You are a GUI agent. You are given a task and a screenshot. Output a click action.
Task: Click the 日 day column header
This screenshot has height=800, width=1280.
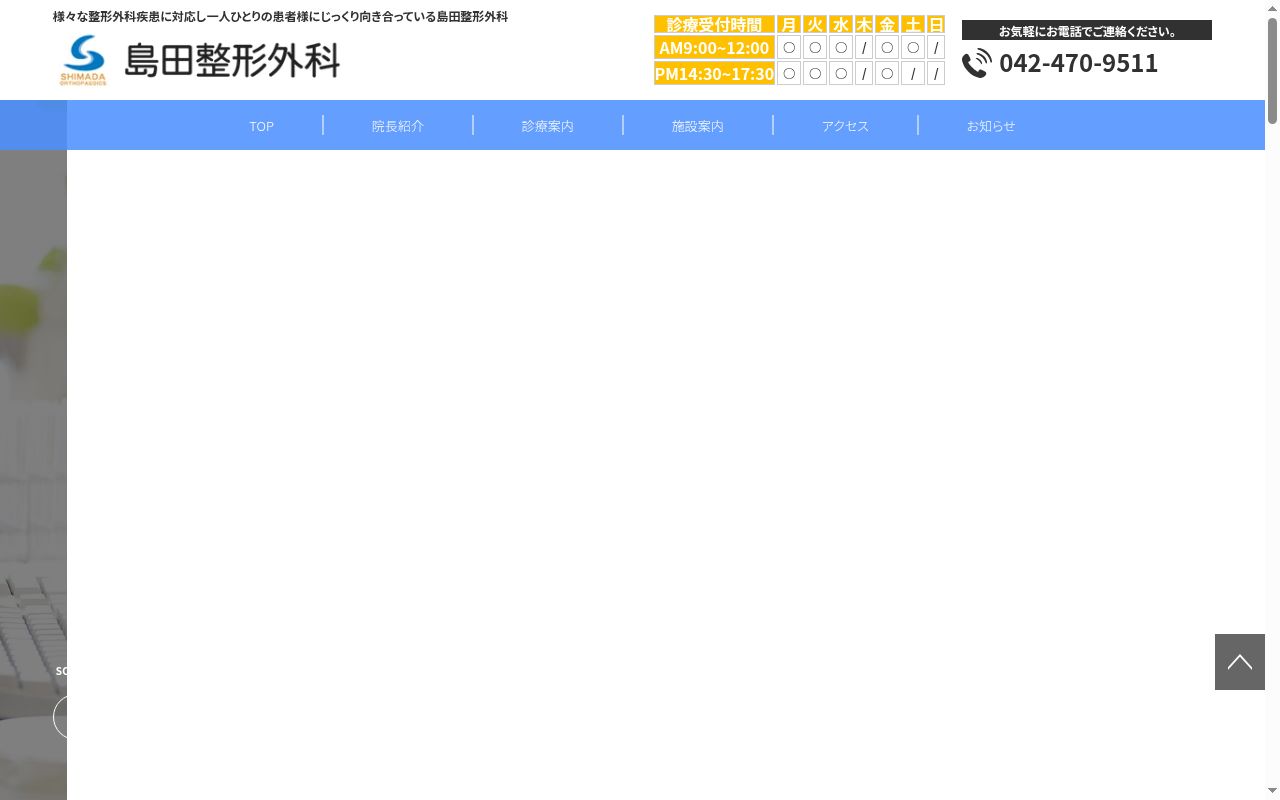pos(936,24)
